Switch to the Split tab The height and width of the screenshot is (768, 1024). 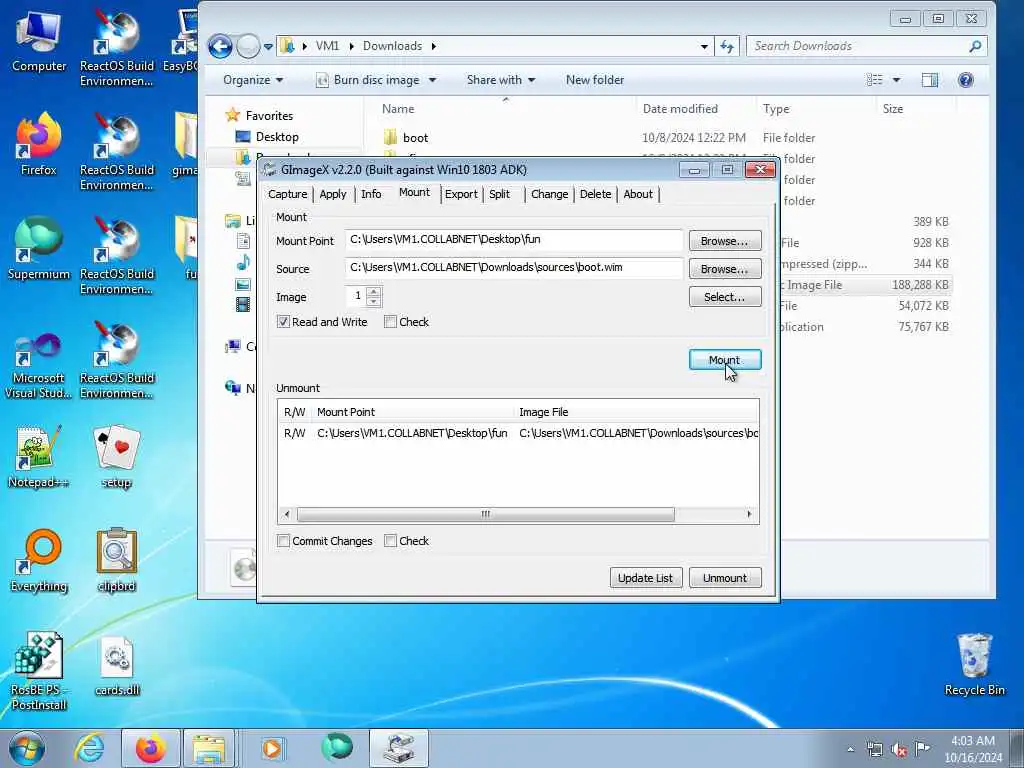500,194
